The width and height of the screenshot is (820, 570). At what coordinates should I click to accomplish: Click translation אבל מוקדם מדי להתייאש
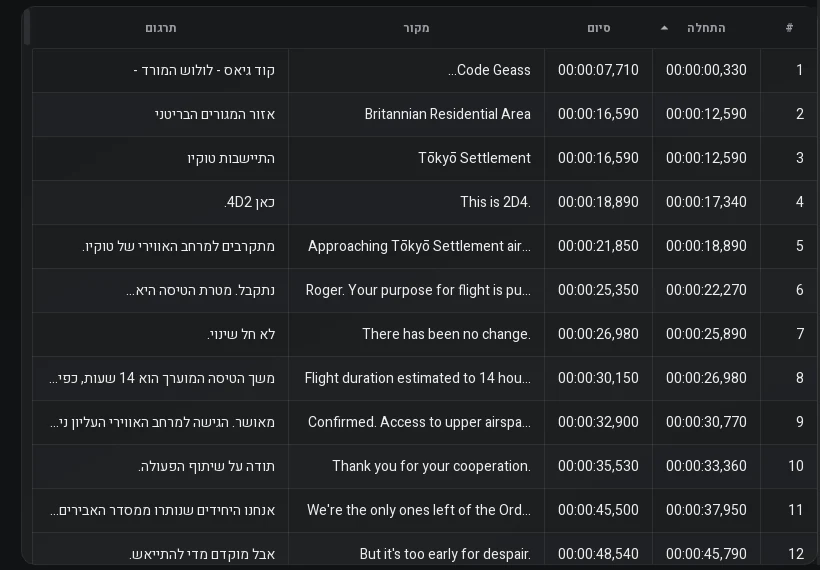[161, 549]
